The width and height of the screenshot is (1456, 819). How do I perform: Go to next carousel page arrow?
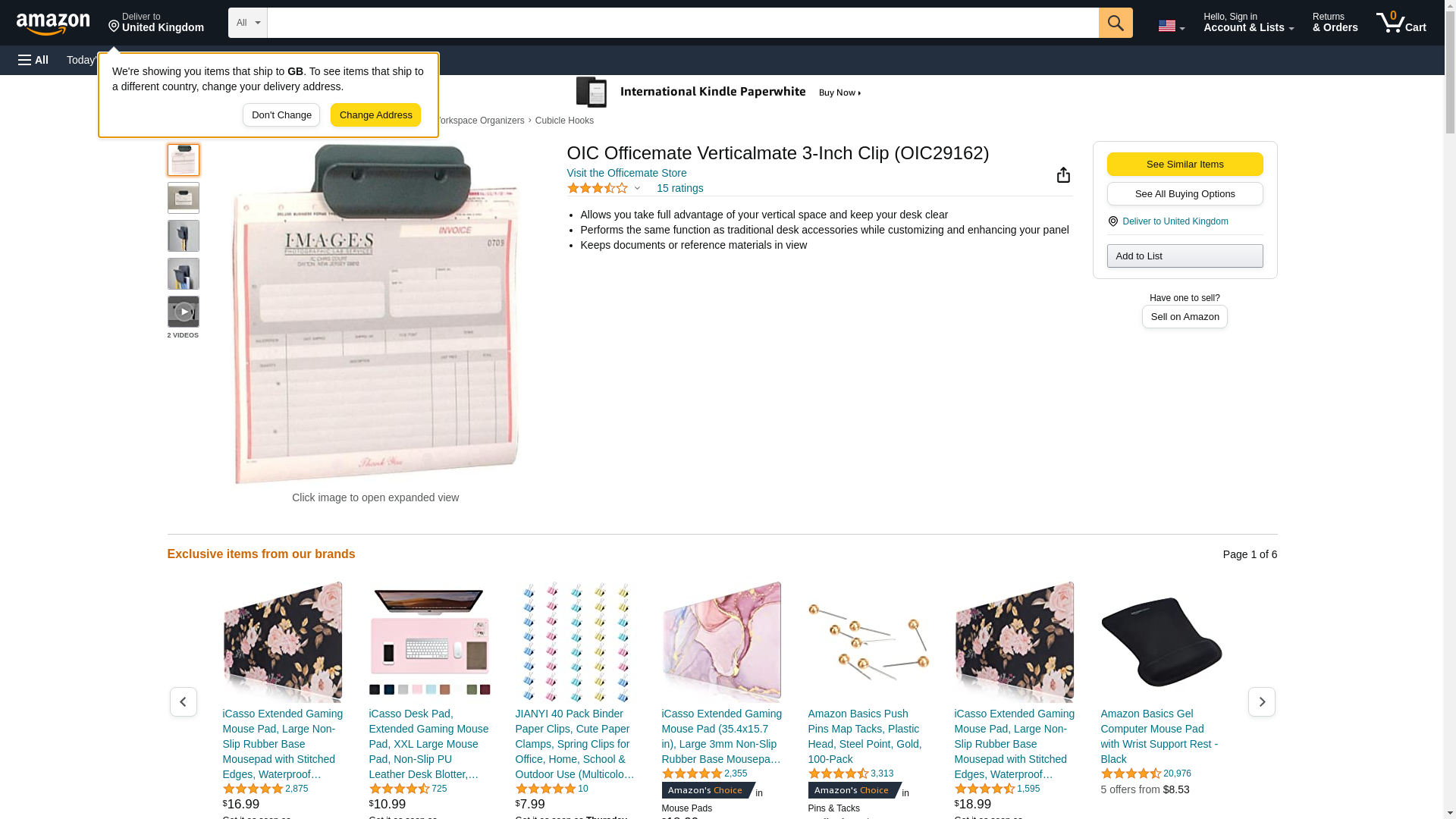point(1261,701)
